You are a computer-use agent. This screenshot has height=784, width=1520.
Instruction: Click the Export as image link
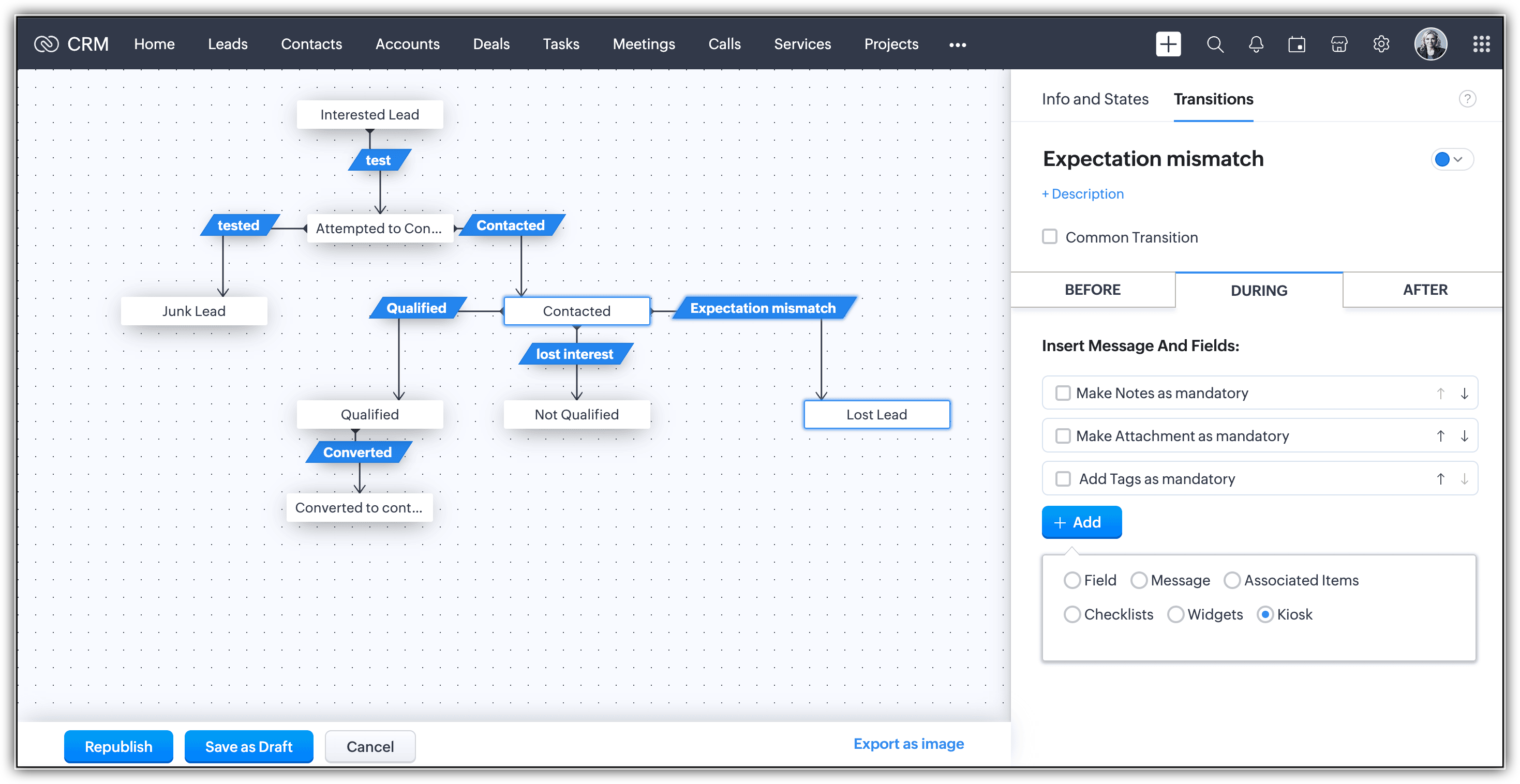[908, 743]
